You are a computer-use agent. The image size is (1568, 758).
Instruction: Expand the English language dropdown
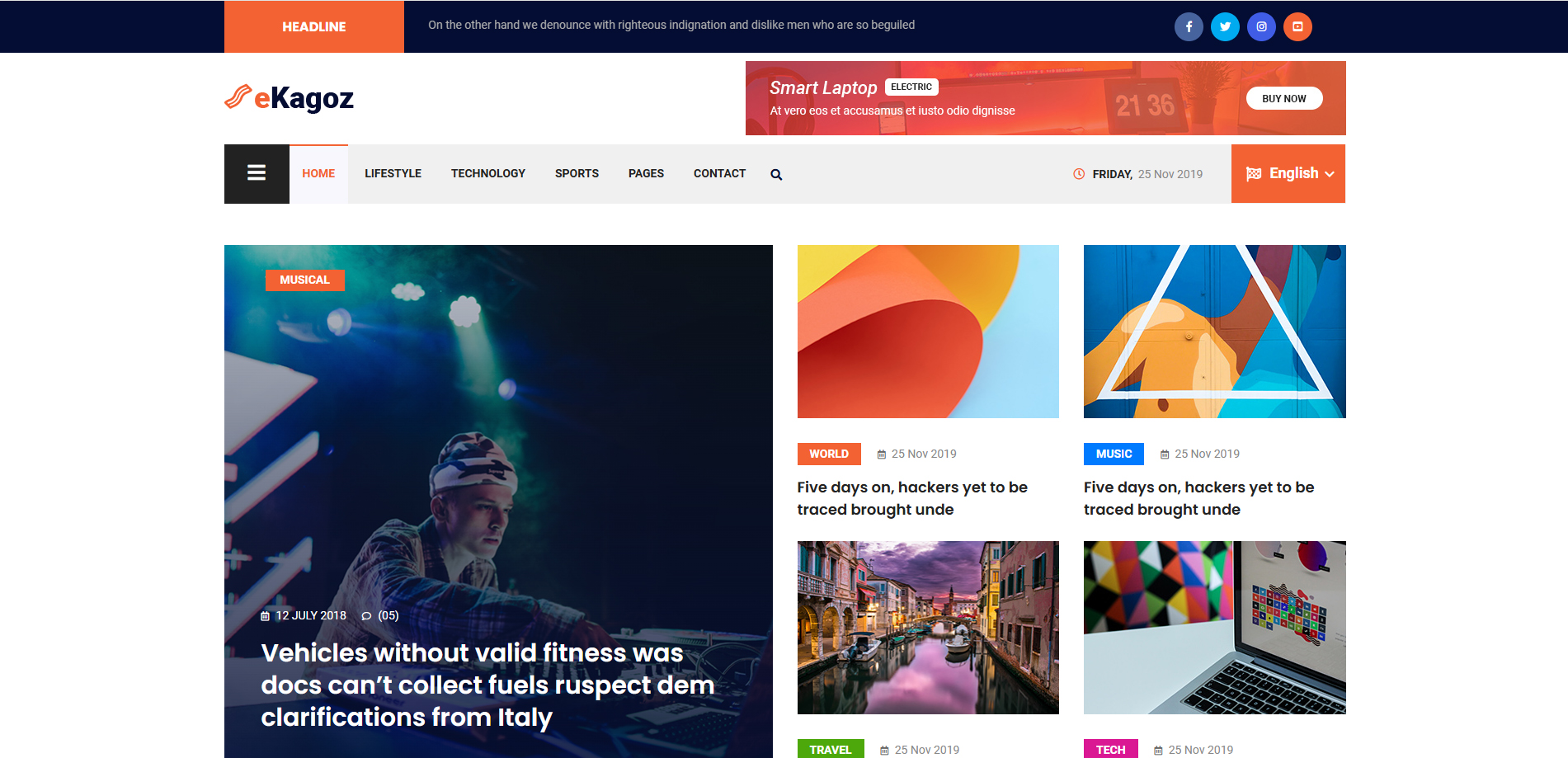pos(1288,173)
